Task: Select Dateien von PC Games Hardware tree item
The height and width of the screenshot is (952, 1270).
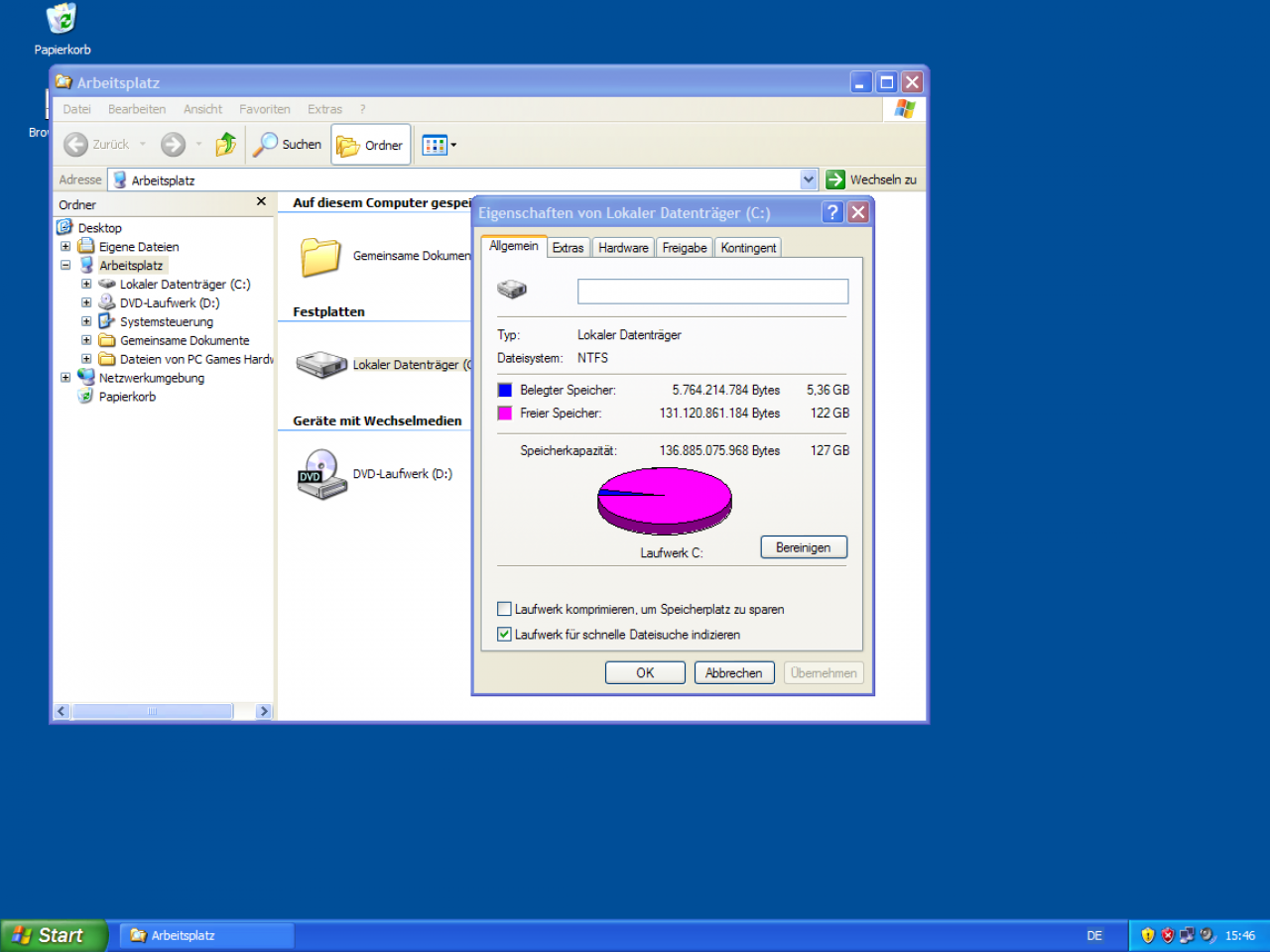Action: click(196, 360)
